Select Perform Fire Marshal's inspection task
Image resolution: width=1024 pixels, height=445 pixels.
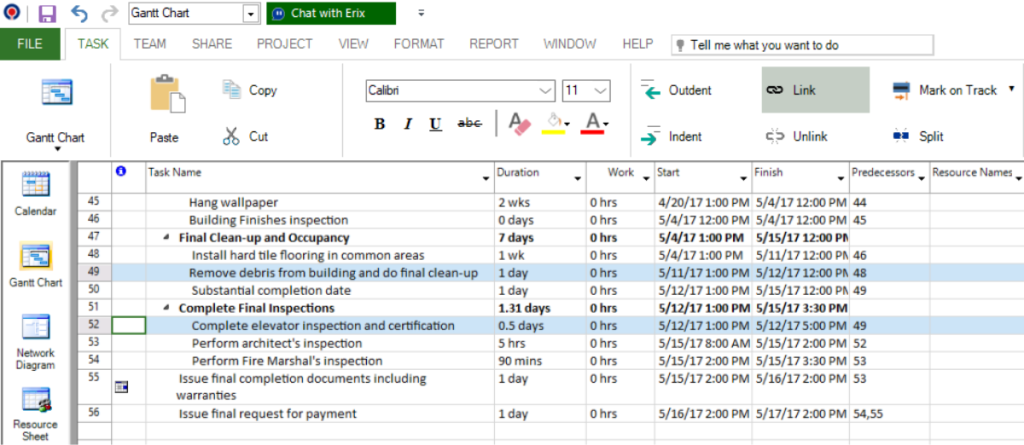tap(287, 361)
